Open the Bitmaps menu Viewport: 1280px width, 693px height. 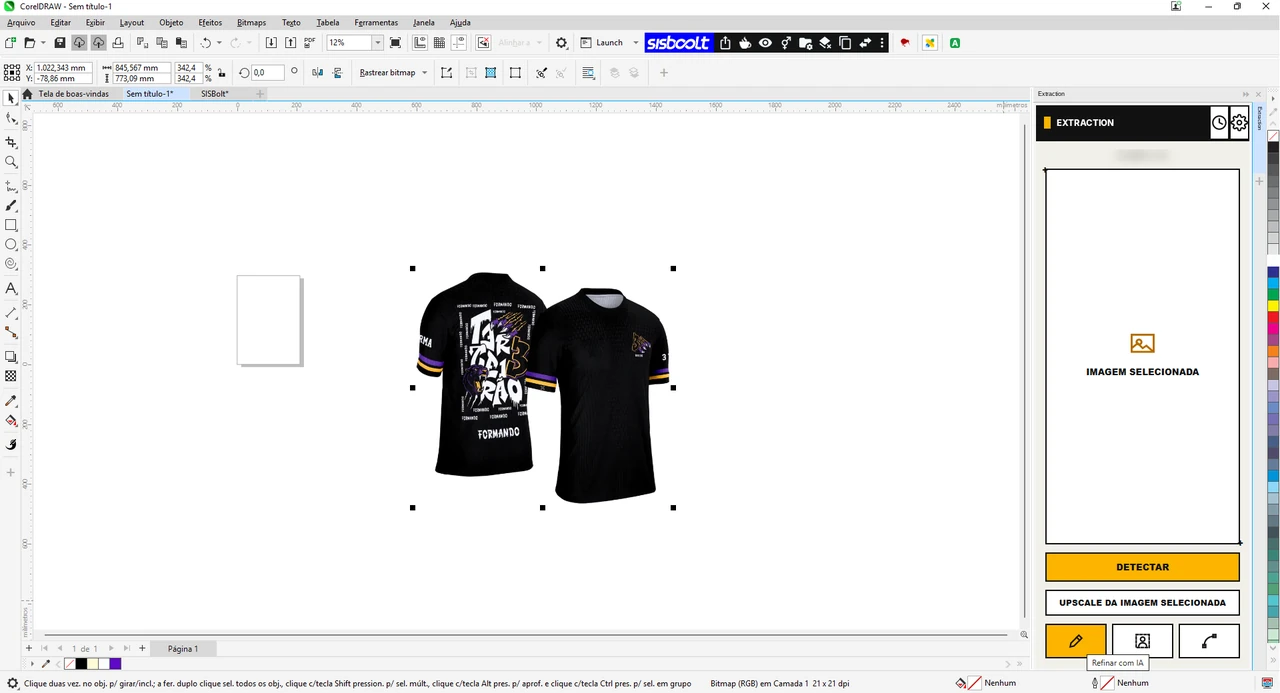(x=251, y=22)
